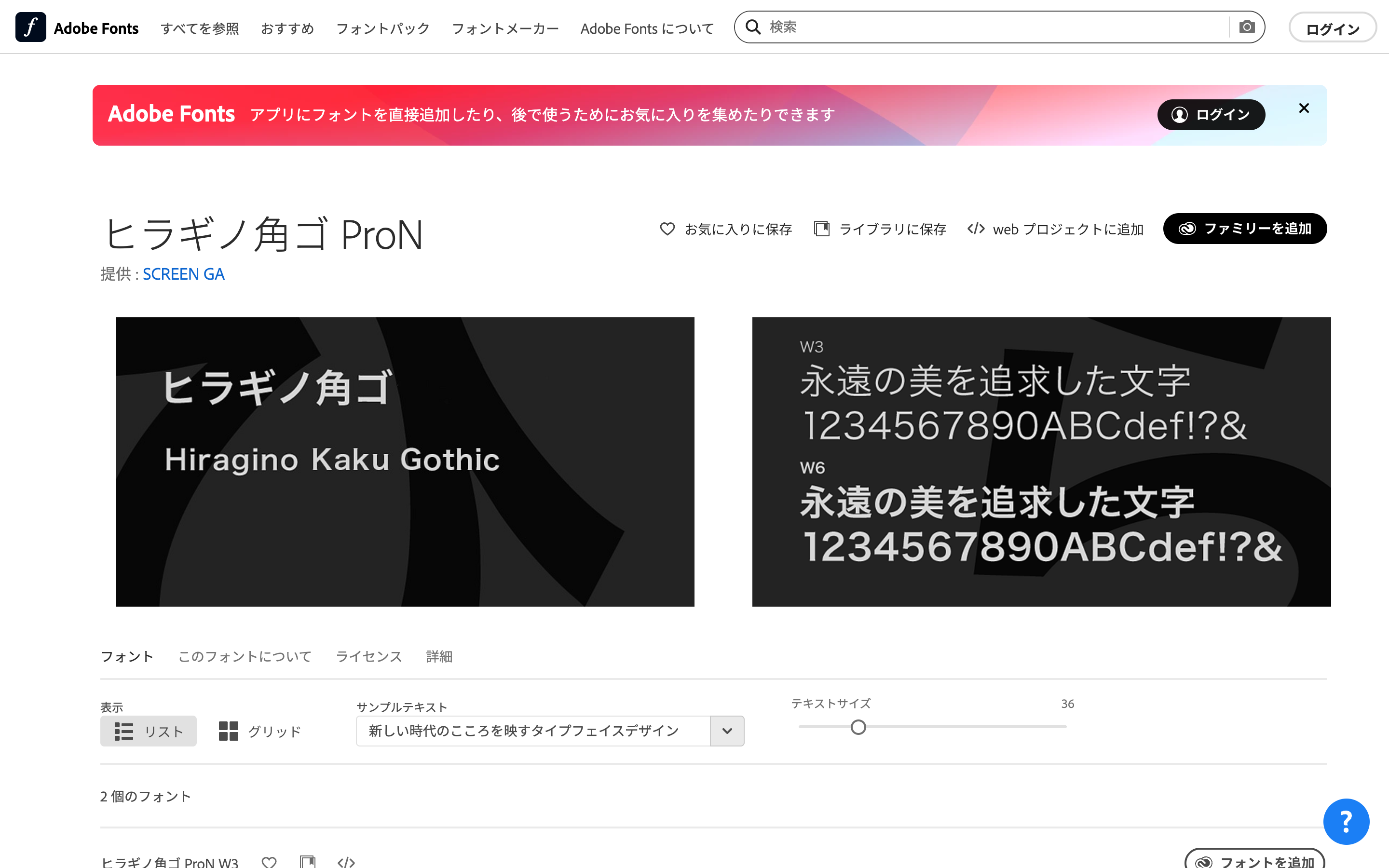Screen dimensions: 1389x868
Task: Open フォントパック menu item
Action: 383,28
